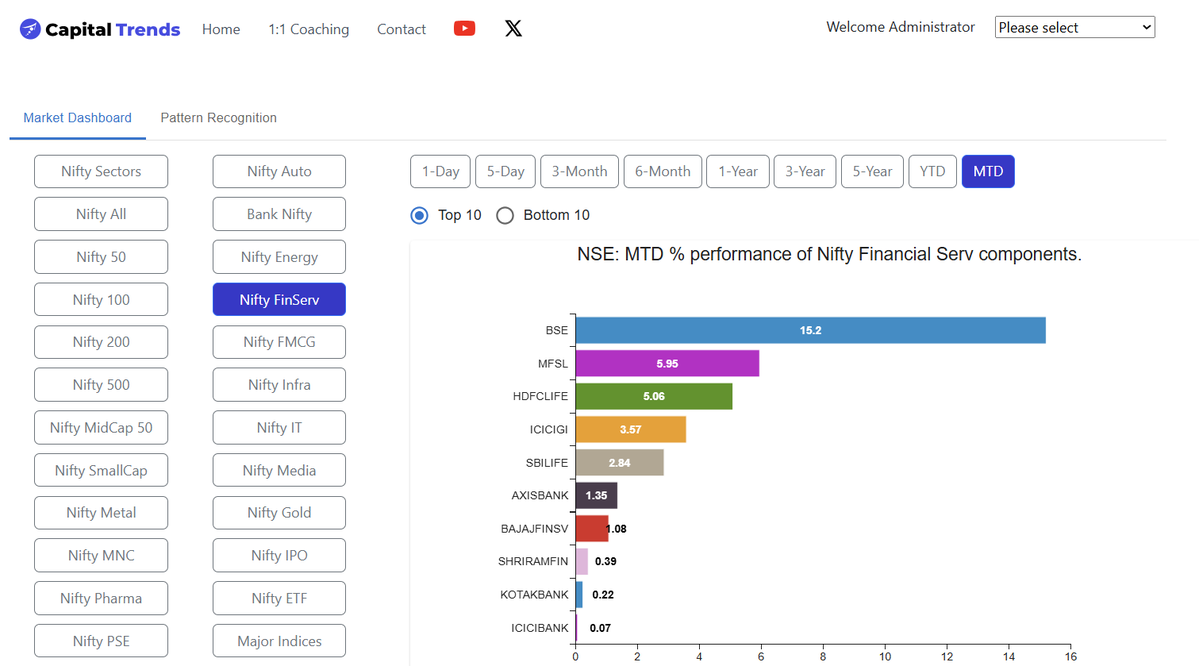
Task: Select the MTD timeframe button
Action: [x=988, y=171]
